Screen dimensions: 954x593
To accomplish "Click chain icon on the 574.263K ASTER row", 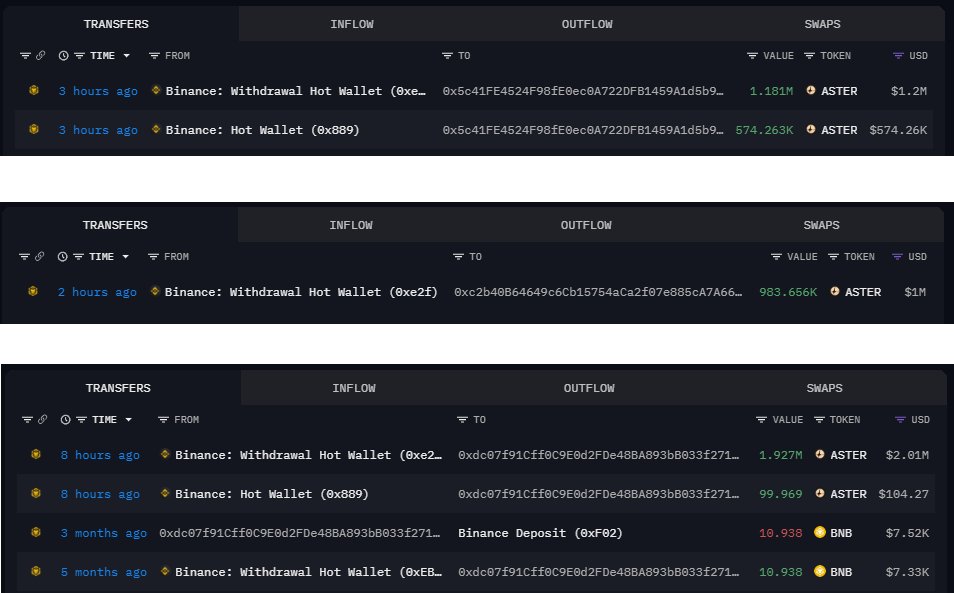I will pos(34,129).
